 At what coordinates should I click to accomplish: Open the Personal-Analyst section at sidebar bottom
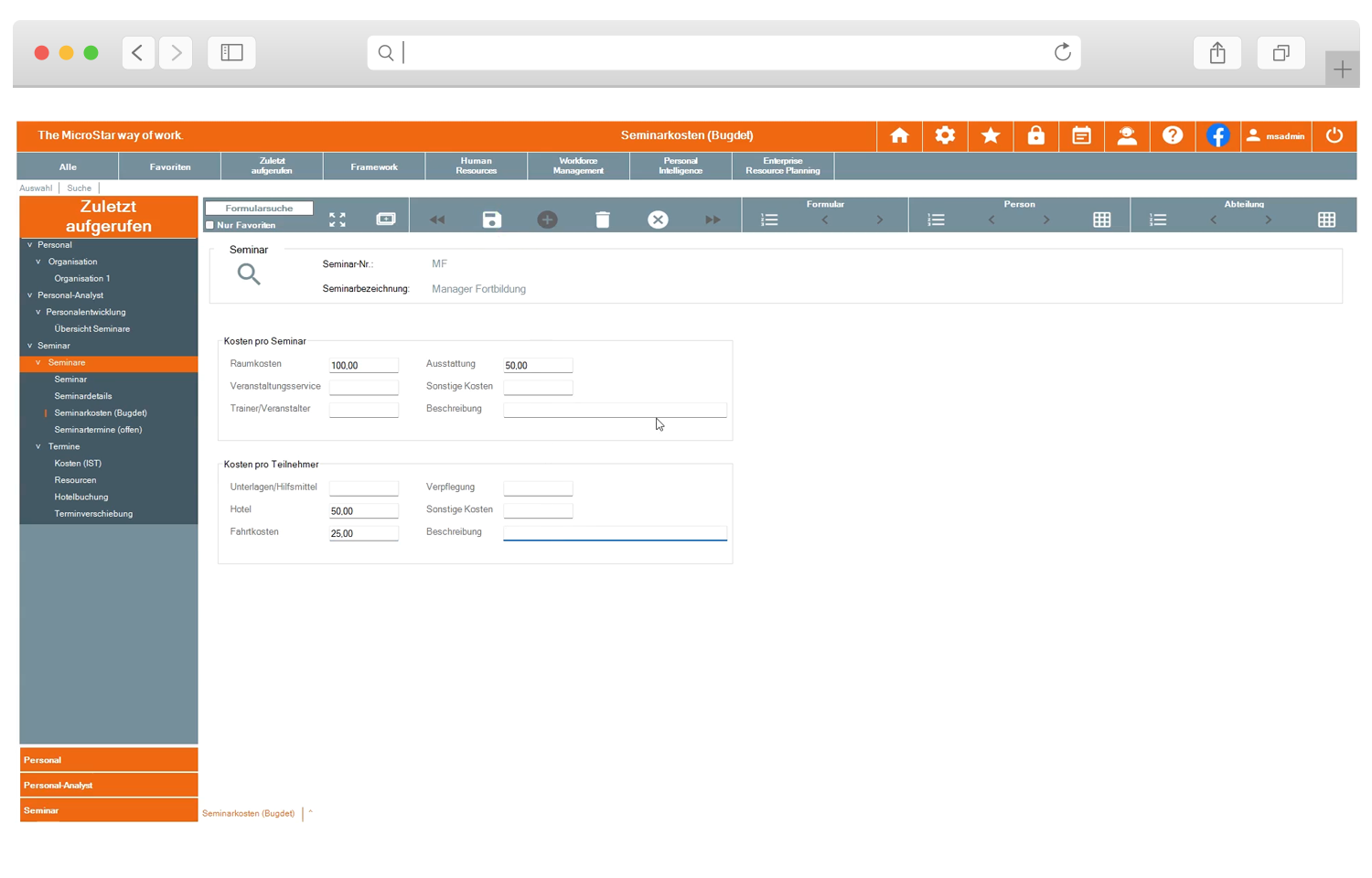coord(109,786)
